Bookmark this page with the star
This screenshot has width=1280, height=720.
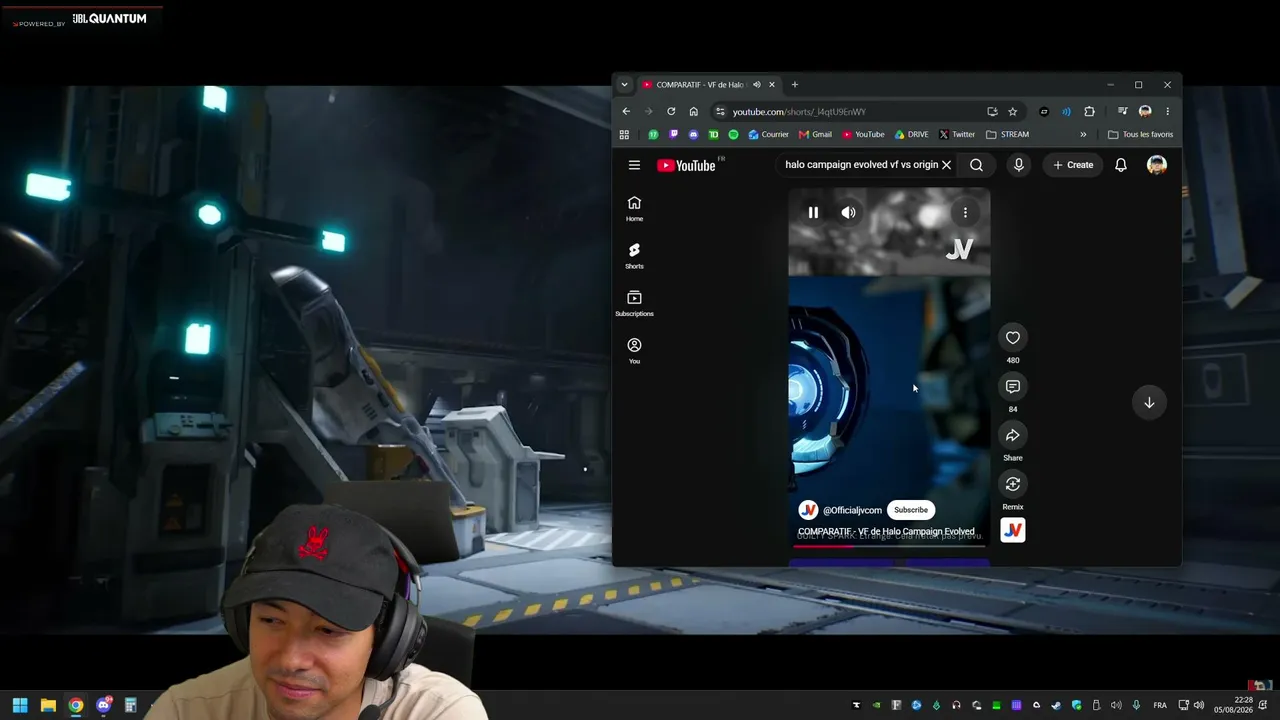pyautogui.click(x=1012, y=112)
